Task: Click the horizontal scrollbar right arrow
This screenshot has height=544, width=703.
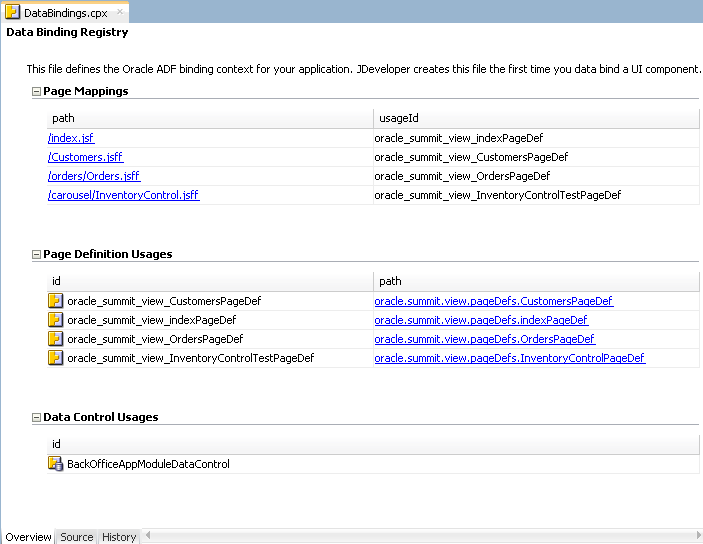Action: [699, 535]
